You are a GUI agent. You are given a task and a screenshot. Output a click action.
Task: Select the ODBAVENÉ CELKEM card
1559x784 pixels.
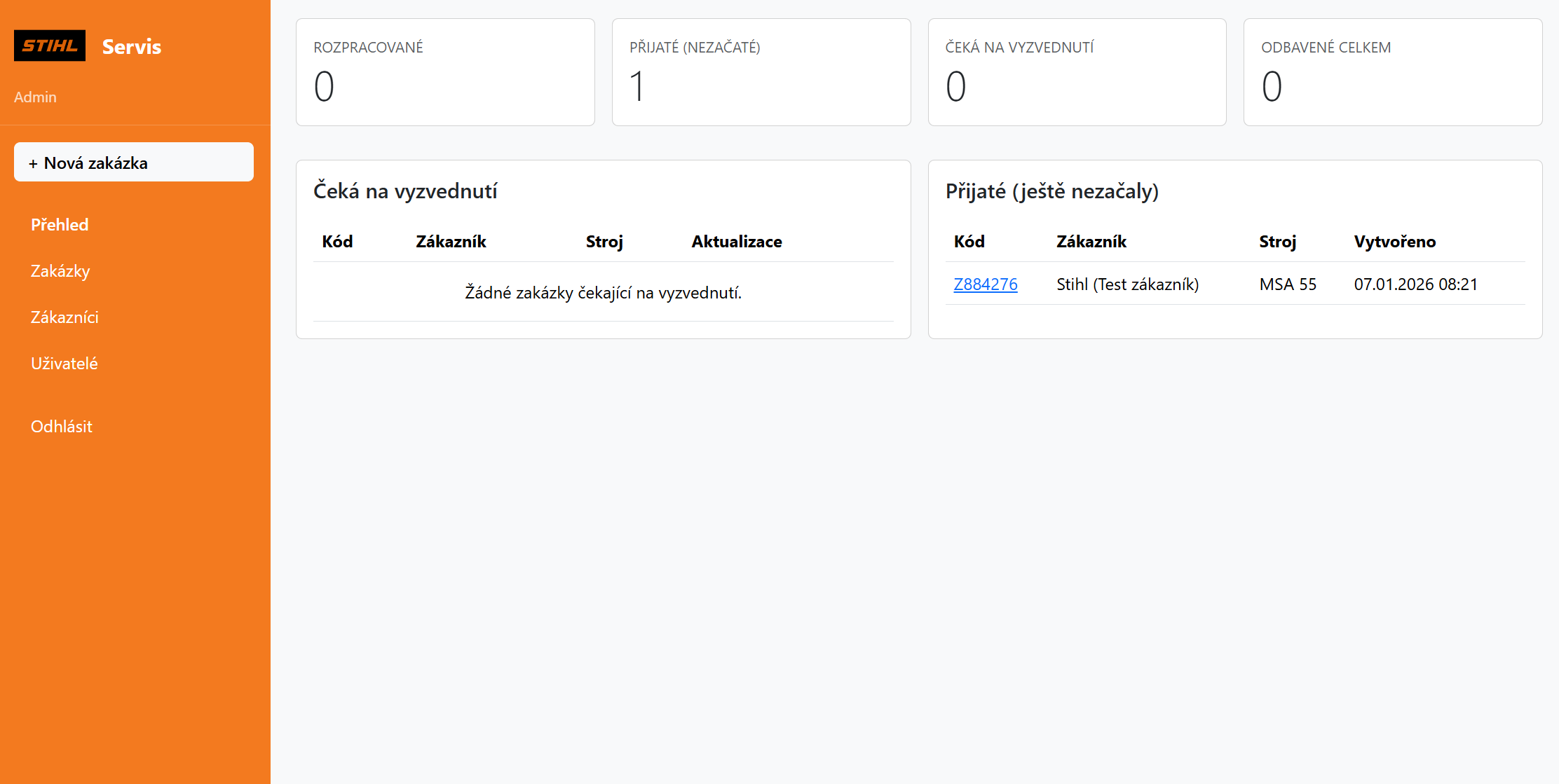point(1392,71)
